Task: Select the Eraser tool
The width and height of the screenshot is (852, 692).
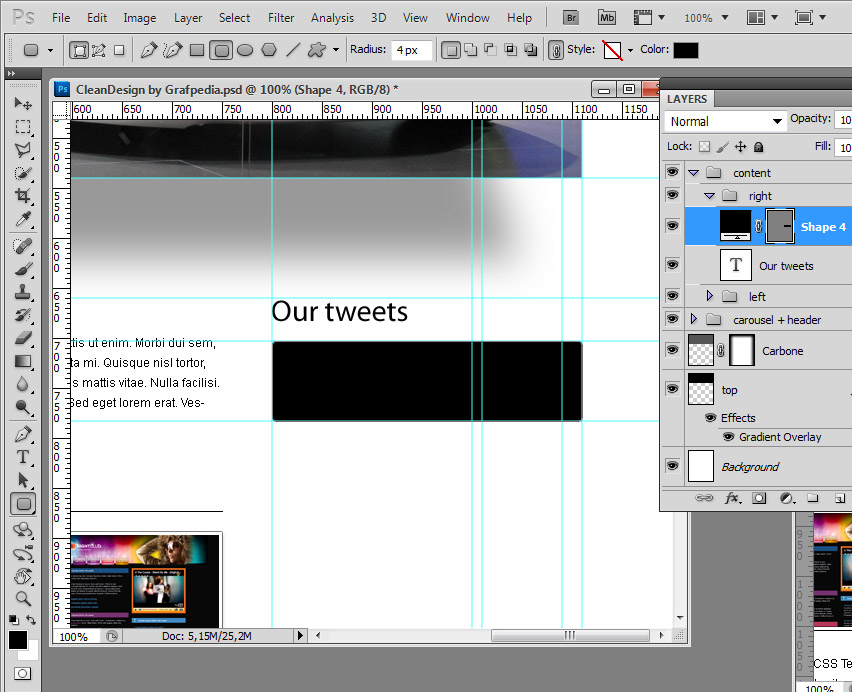Action: pyautogui.click(x=23, y=338)
